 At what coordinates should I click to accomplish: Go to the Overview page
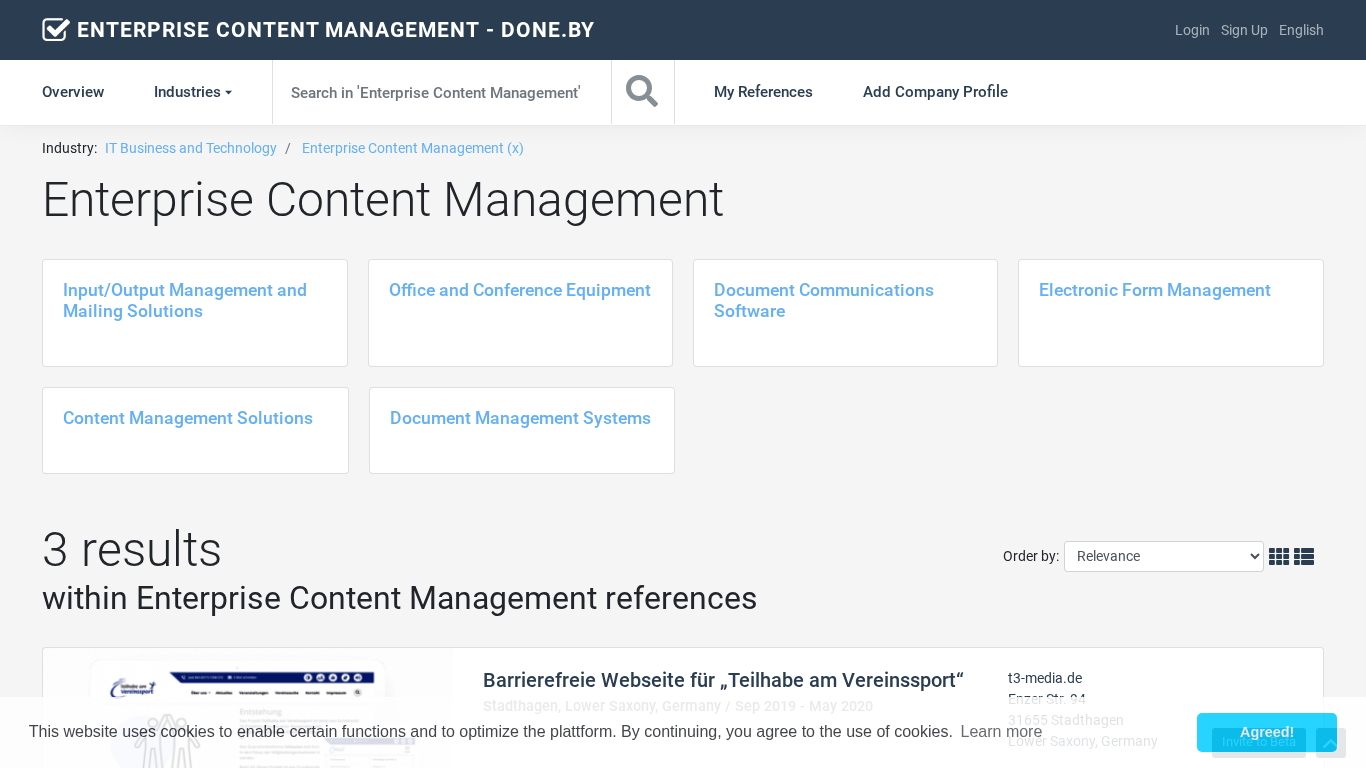73,92
